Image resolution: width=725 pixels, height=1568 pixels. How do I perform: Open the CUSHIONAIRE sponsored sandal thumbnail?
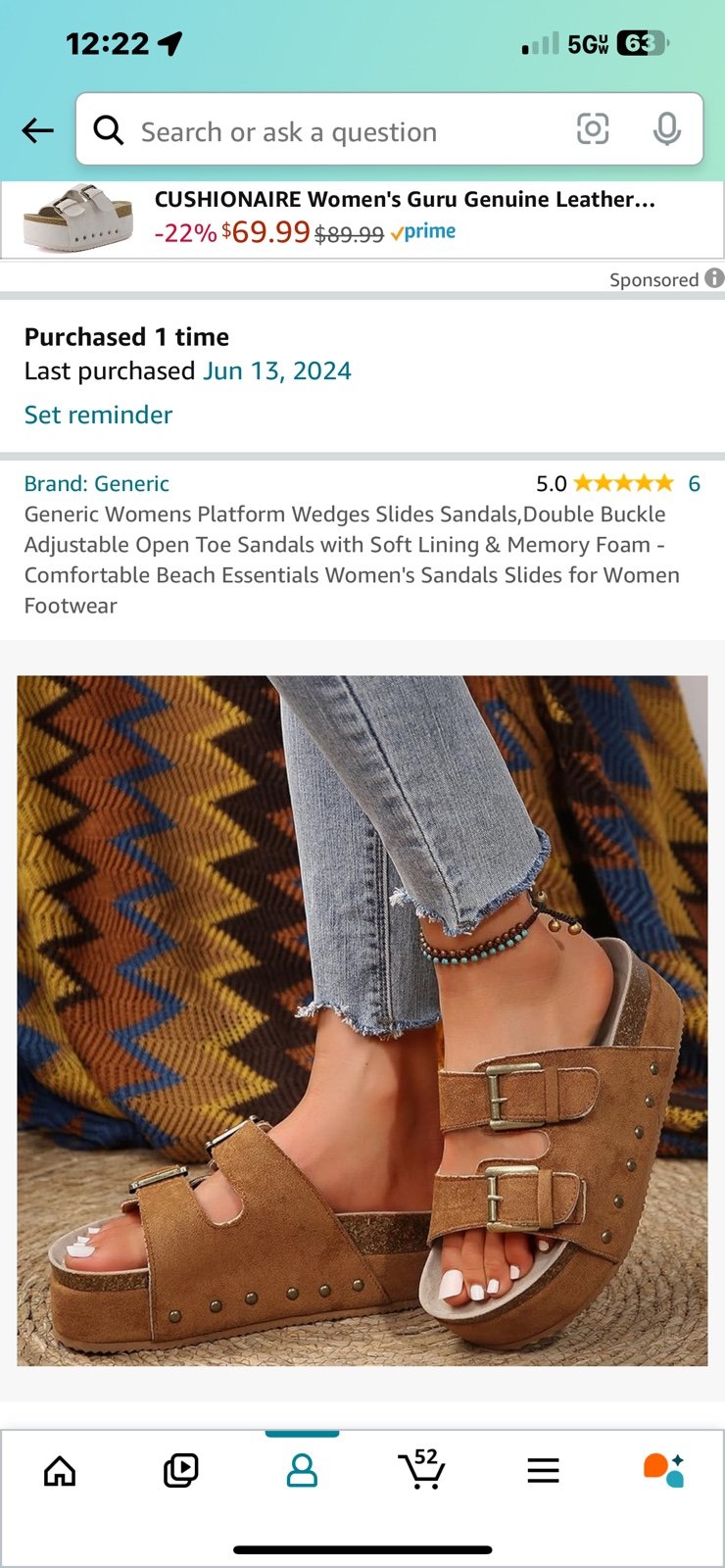(x=78, y=218)
